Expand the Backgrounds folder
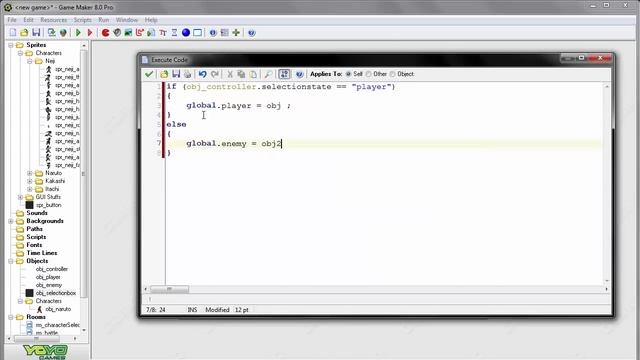This screenshot has height=360, width=640. pyautogui.click(x=11, y=221)
